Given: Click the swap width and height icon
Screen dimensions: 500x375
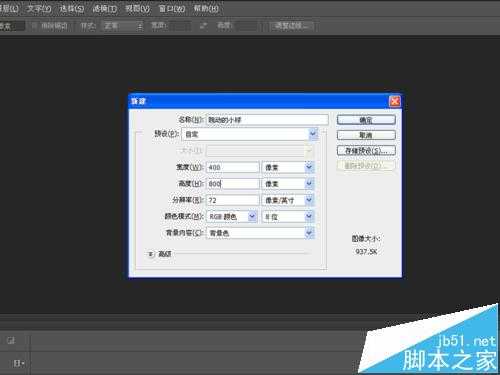Looking at the screenshot, I should [x=204, y=26].
